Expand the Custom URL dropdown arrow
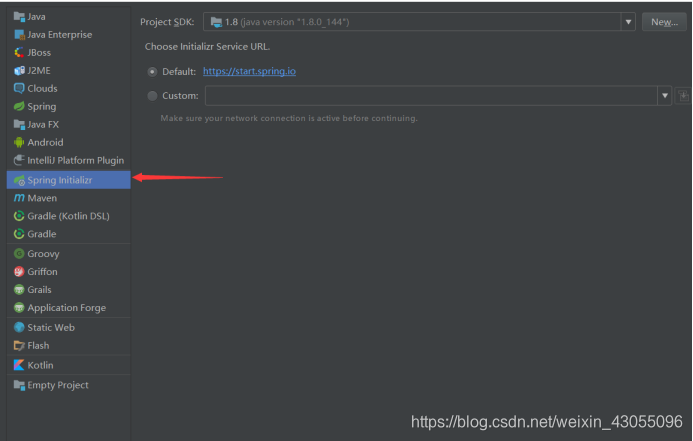 [x=665, y=95]
